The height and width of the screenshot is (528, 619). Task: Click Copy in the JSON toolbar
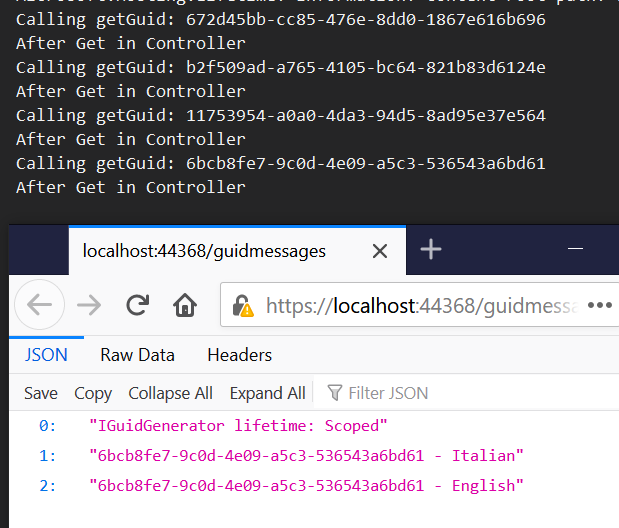click(x=93, y=393)
